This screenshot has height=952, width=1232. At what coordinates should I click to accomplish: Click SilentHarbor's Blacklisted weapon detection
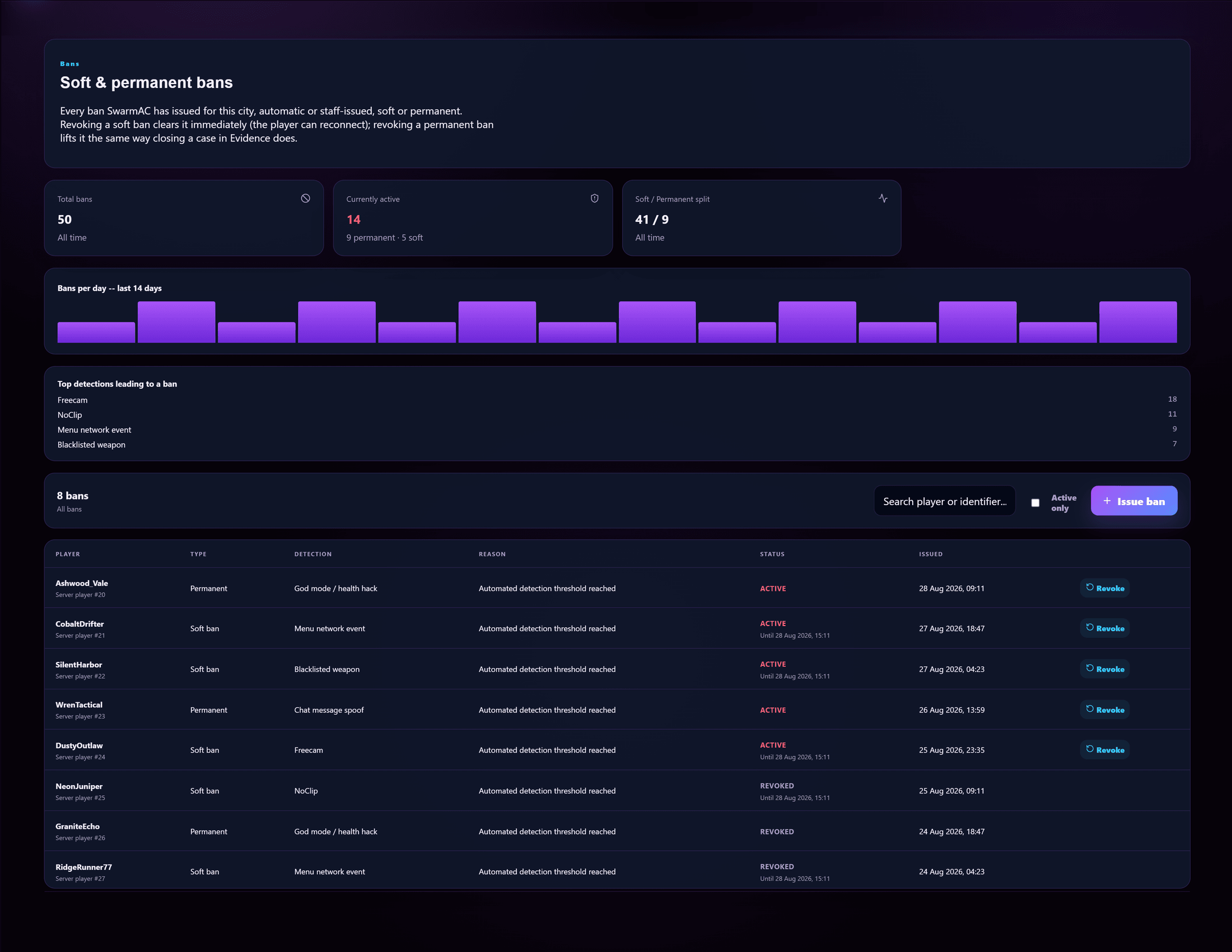click(x=326, y=669)
